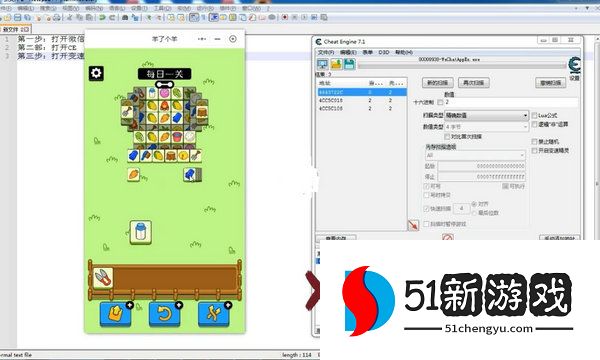This screenshot has width=600, height=360.
Task: Select the third address row in results list
Action: [x=362, y=108]
